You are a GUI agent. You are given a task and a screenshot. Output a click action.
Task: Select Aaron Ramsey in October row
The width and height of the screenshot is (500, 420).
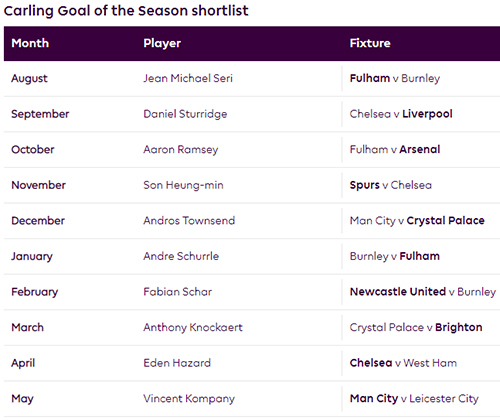[181, 150]
